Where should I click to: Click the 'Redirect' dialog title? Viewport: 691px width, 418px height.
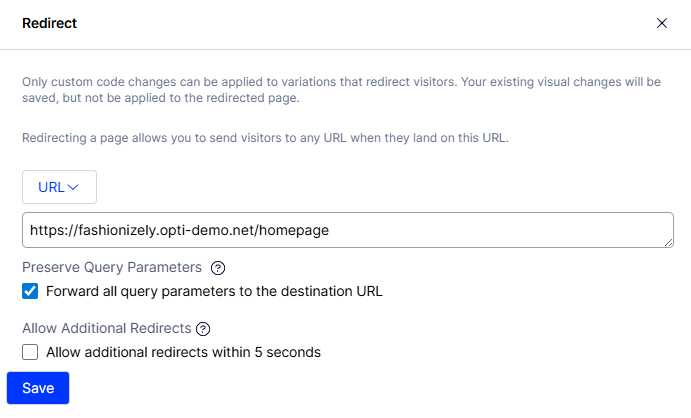50,23
